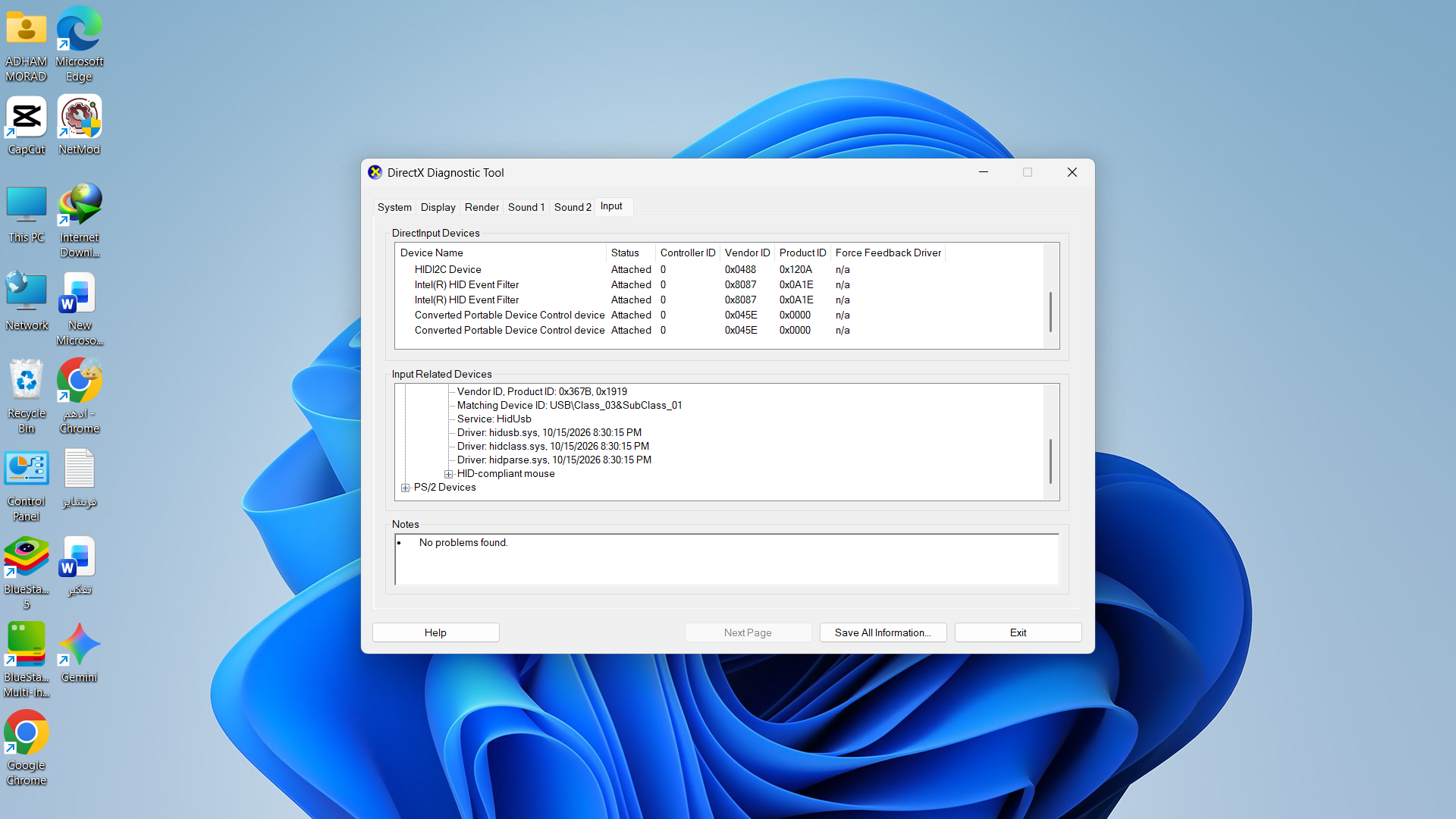The width and height of the screenshot is (1456, 819).
Task: Select the NetMod desktop icon
Action: click(80, 126)
